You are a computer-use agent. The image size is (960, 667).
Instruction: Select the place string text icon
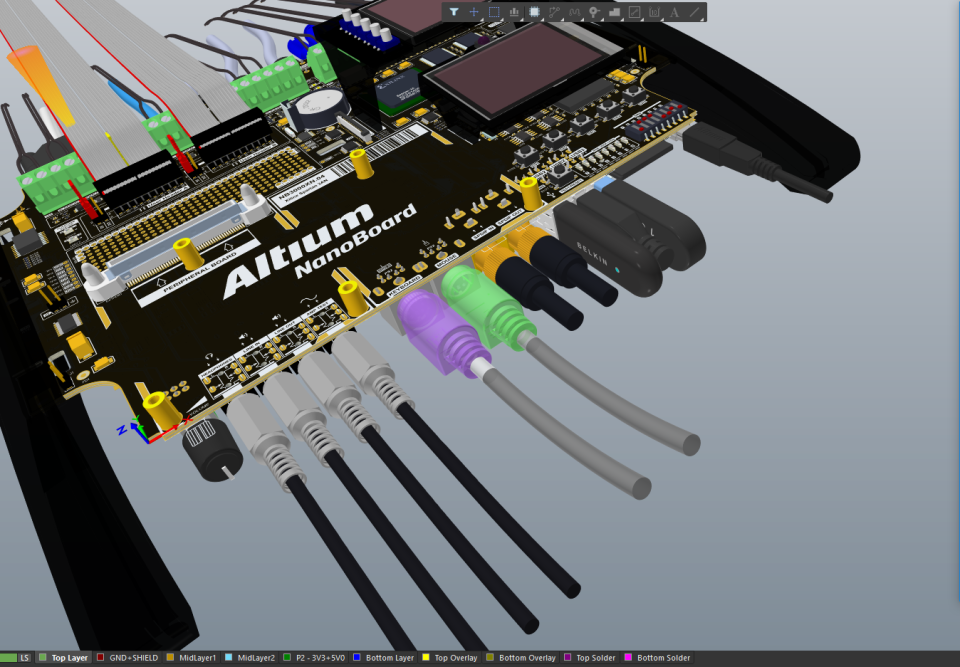676,13
